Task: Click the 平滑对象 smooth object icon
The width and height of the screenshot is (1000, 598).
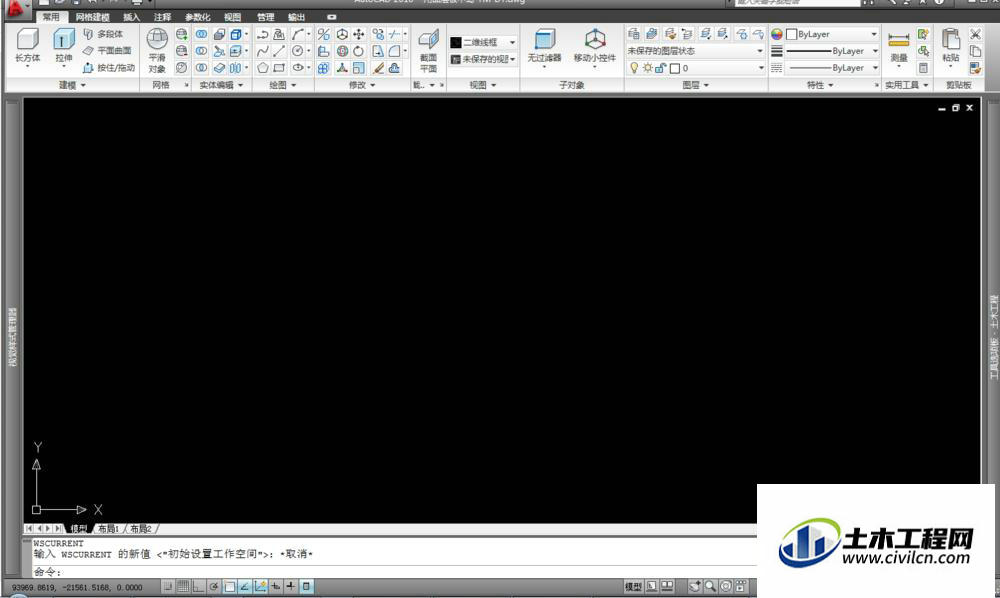Action: [x=157, y=50]
